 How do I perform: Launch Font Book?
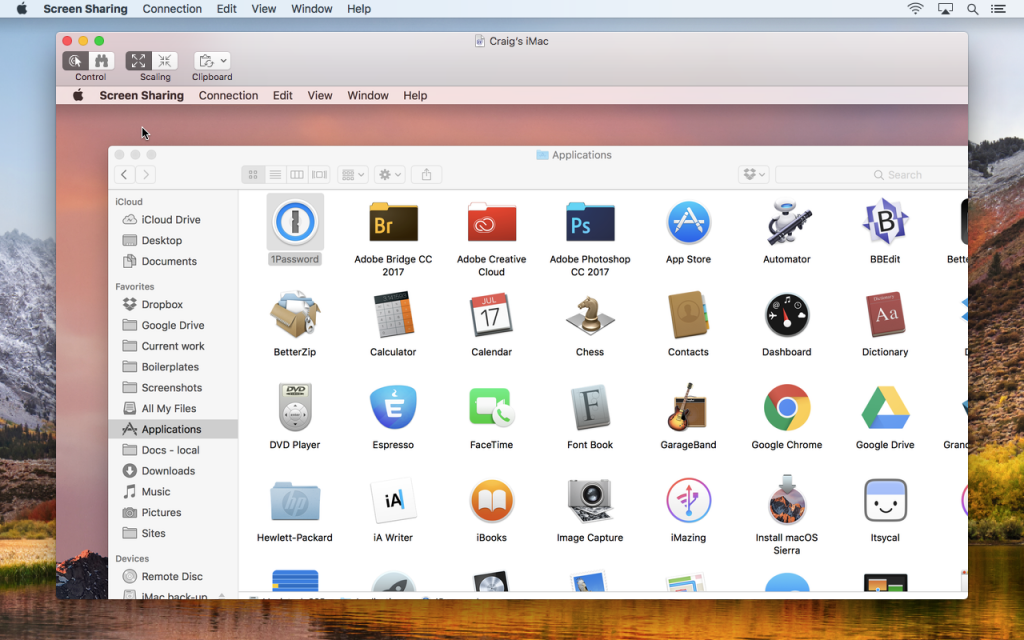(590, 408)
